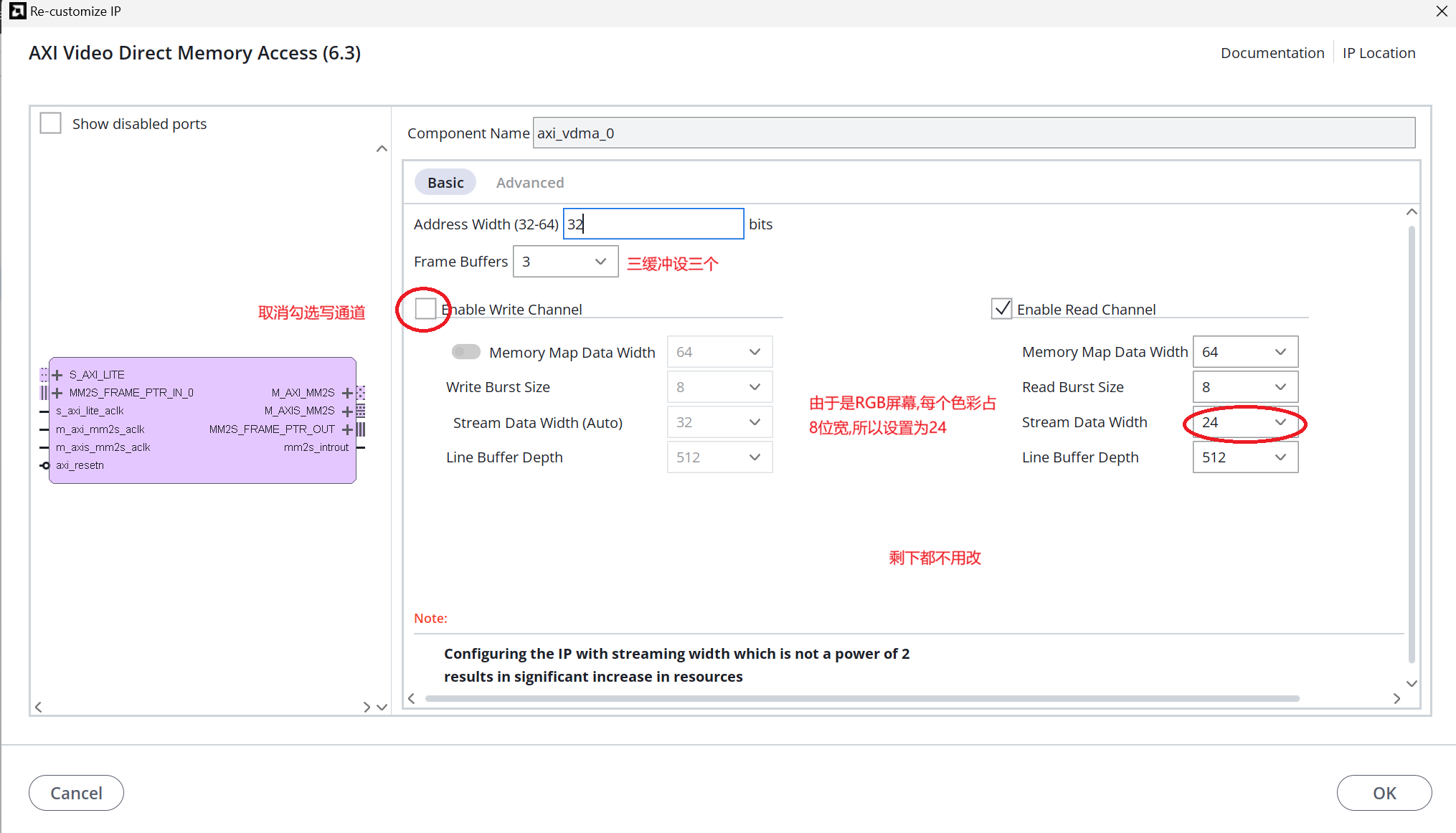Open read channel Stream Data Width dropdown

[1245, 422]
